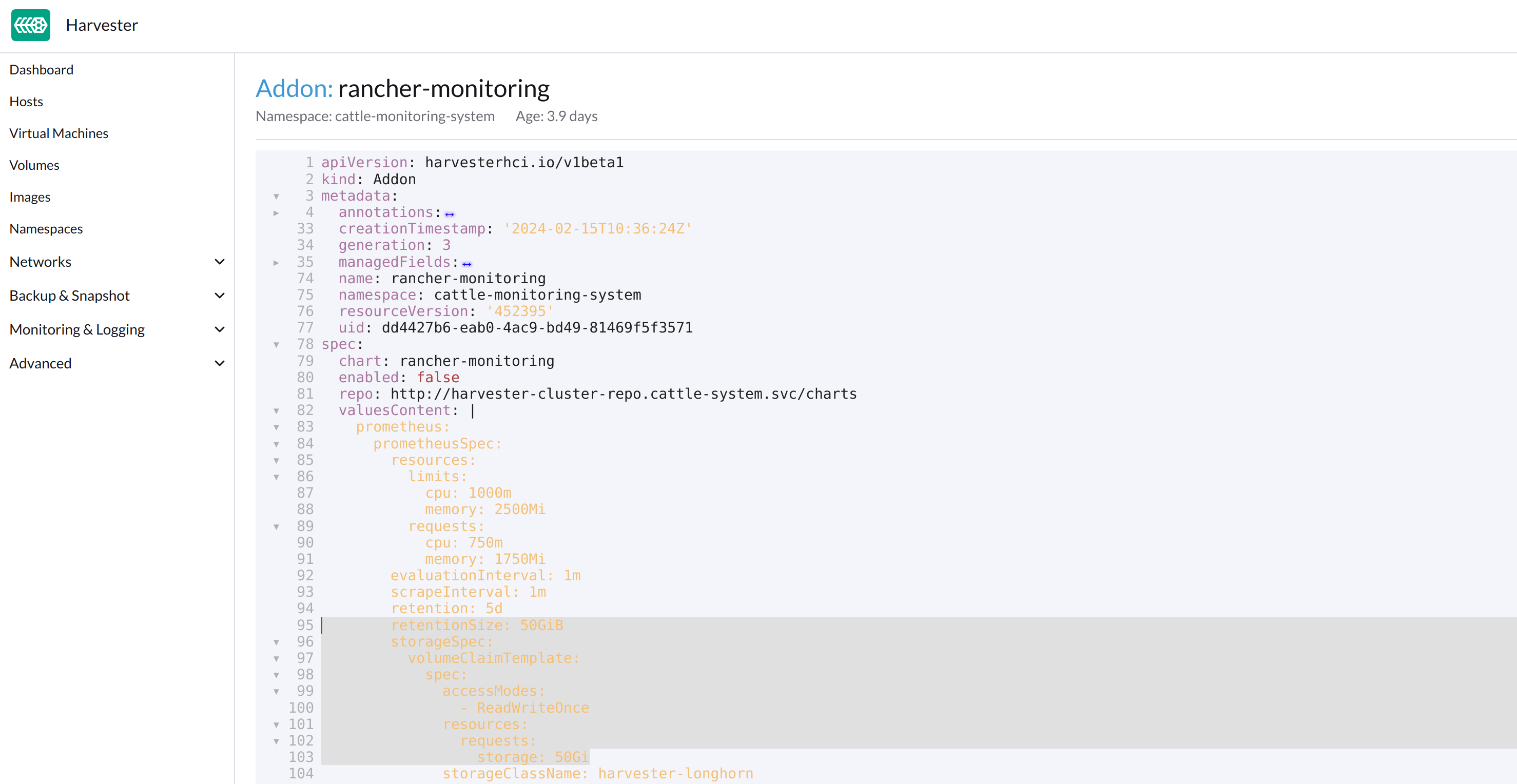The image size is (1517, 784).
Task: Collapse the valuesContent fold arrow on line 82
Action: point(276,411)
